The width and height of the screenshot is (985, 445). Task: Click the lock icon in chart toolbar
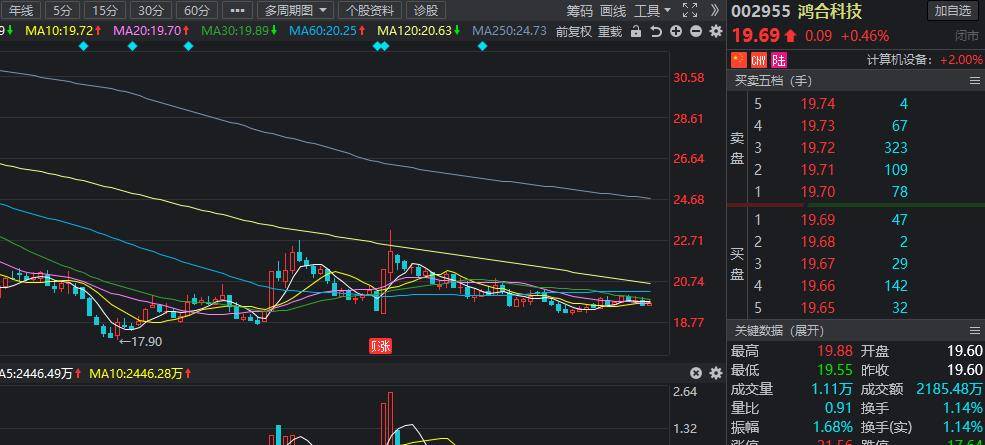click(636, 31)
